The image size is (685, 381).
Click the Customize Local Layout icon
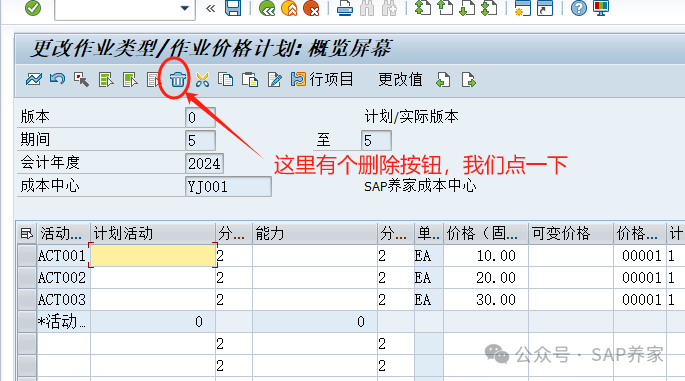click(x=601, y=8)
